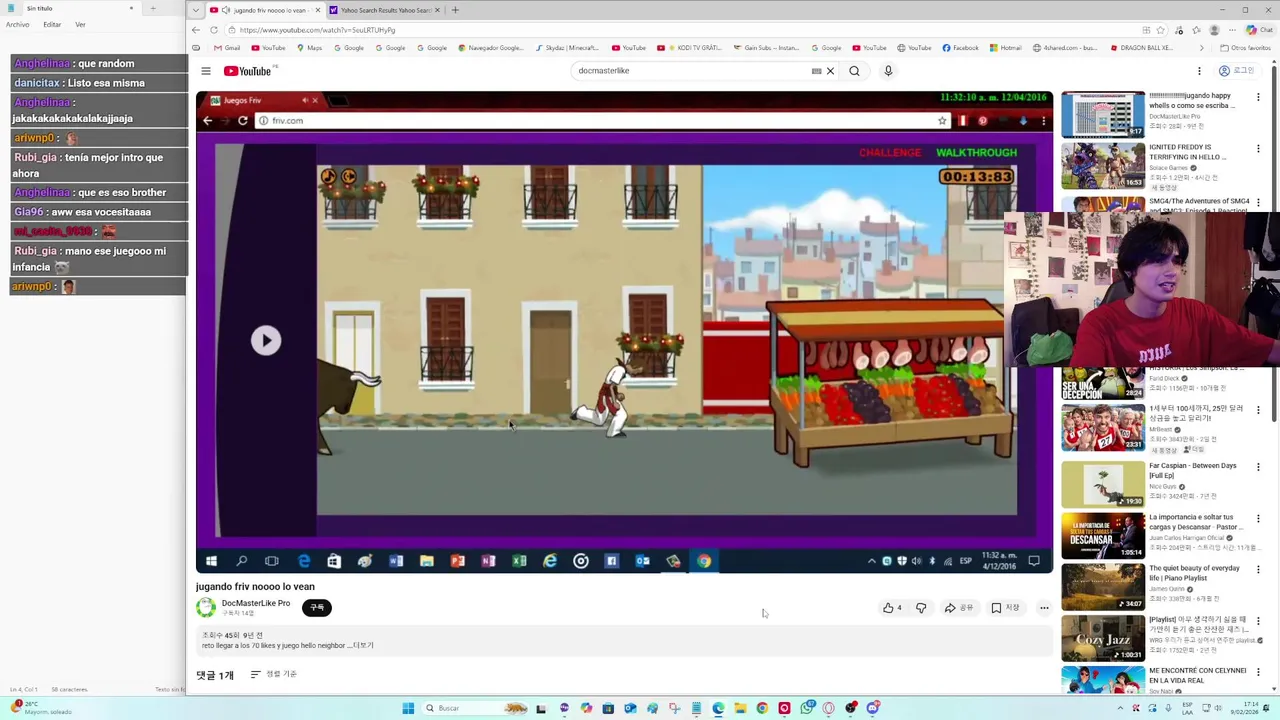Viewport: 1280px width, 720px height.
Task: Switch to the jugando friv noooo lo vean tab
Action: pos(264,10)
